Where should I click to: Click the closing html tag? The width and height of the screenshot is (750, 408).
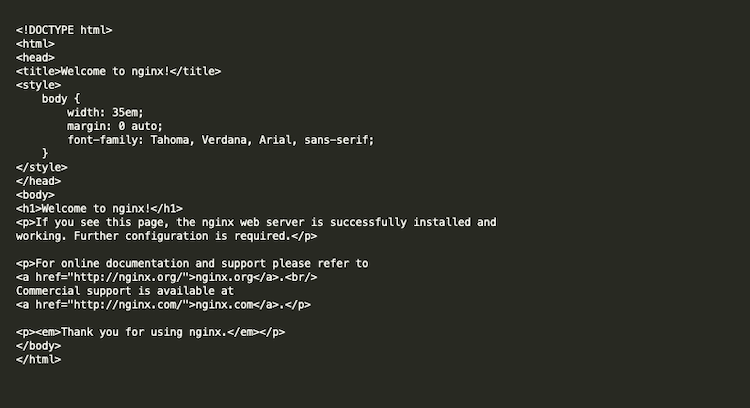[x=38, y=360]
